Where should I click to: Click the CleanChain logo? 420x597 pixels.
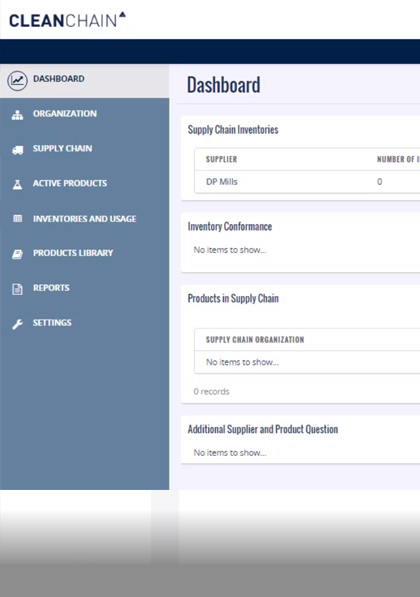(67, 20)
